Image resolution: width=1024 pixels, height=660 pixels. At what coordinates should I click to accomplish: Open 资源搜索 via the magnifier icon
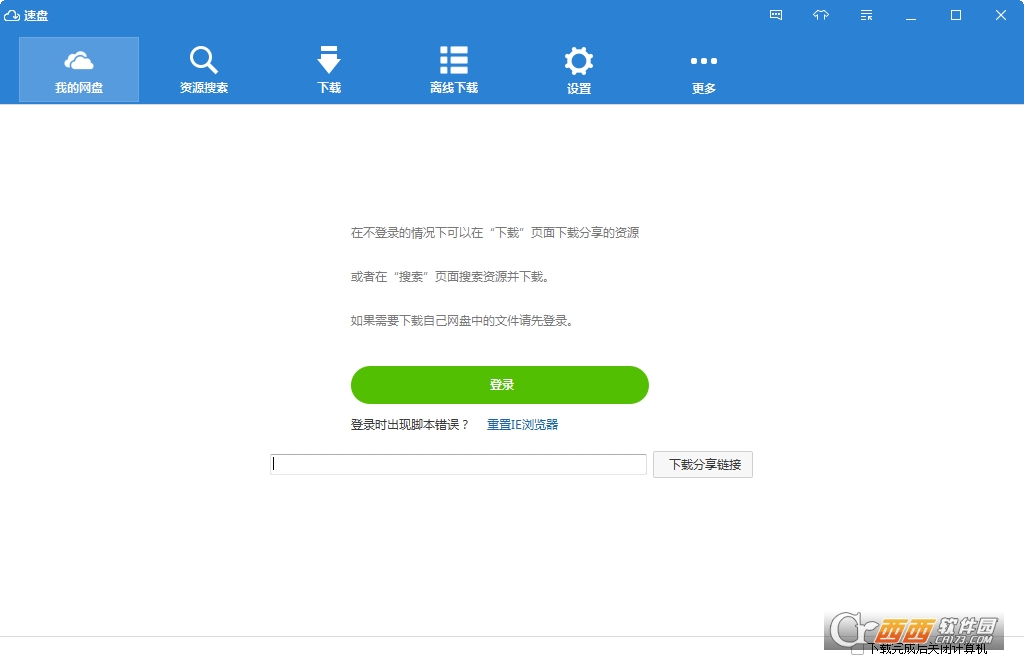[x=204, y=60]
